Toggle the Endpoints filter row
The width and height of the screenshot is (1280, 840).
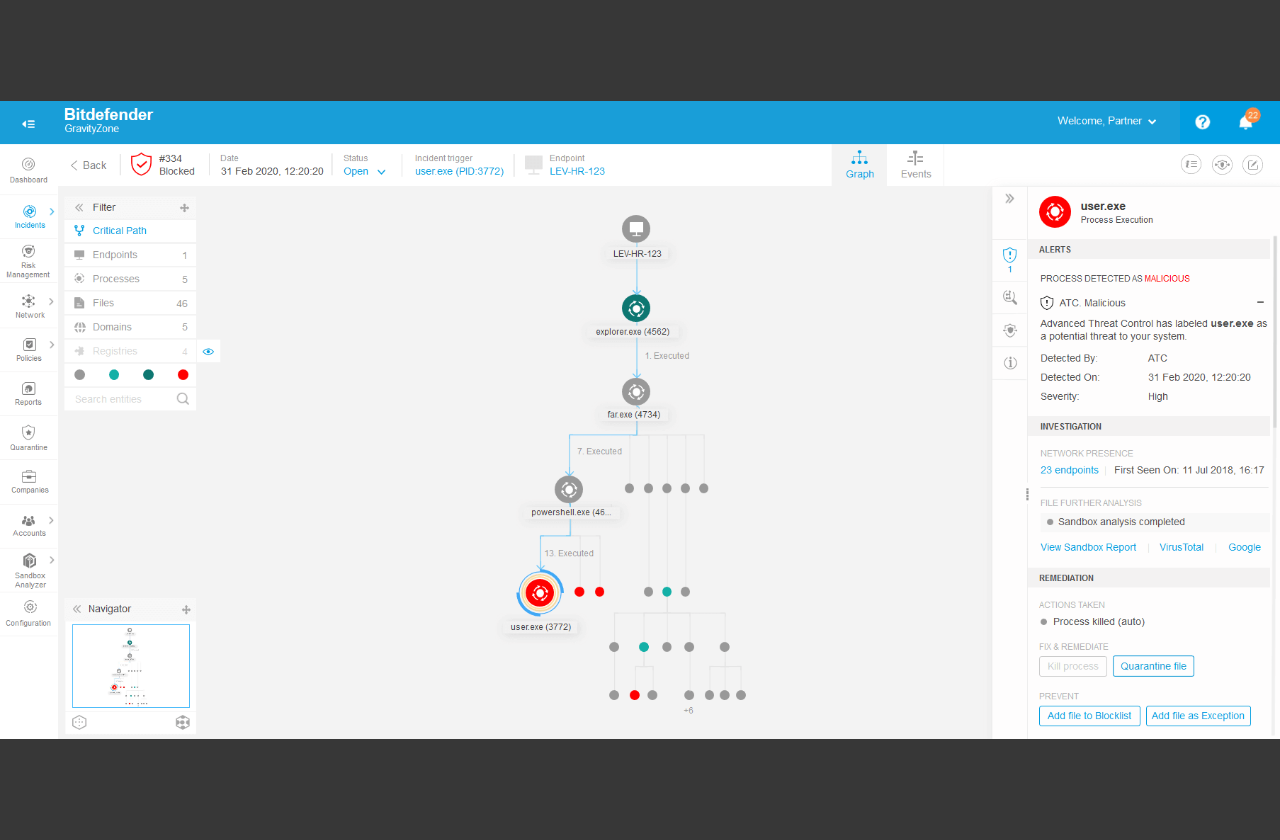(x=130, y=255)
